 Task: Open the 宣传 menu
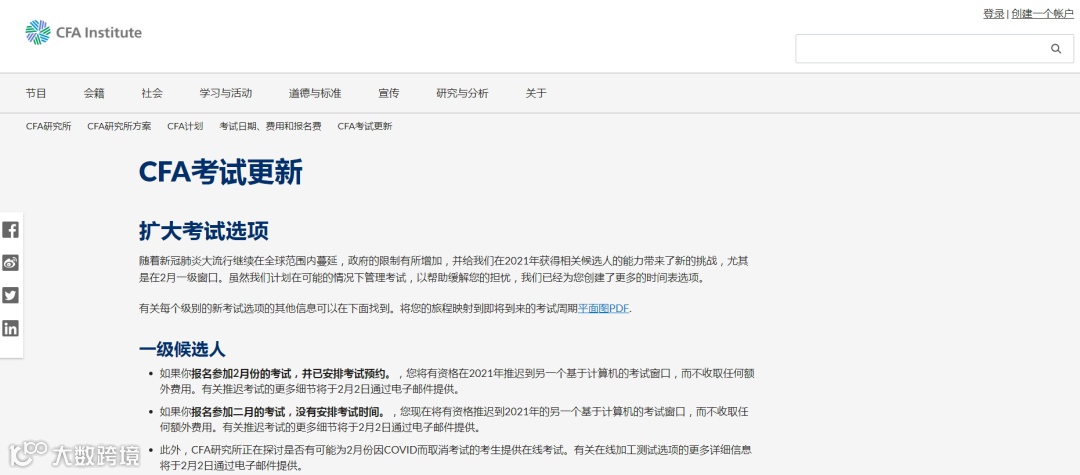[x=388, y=93]
